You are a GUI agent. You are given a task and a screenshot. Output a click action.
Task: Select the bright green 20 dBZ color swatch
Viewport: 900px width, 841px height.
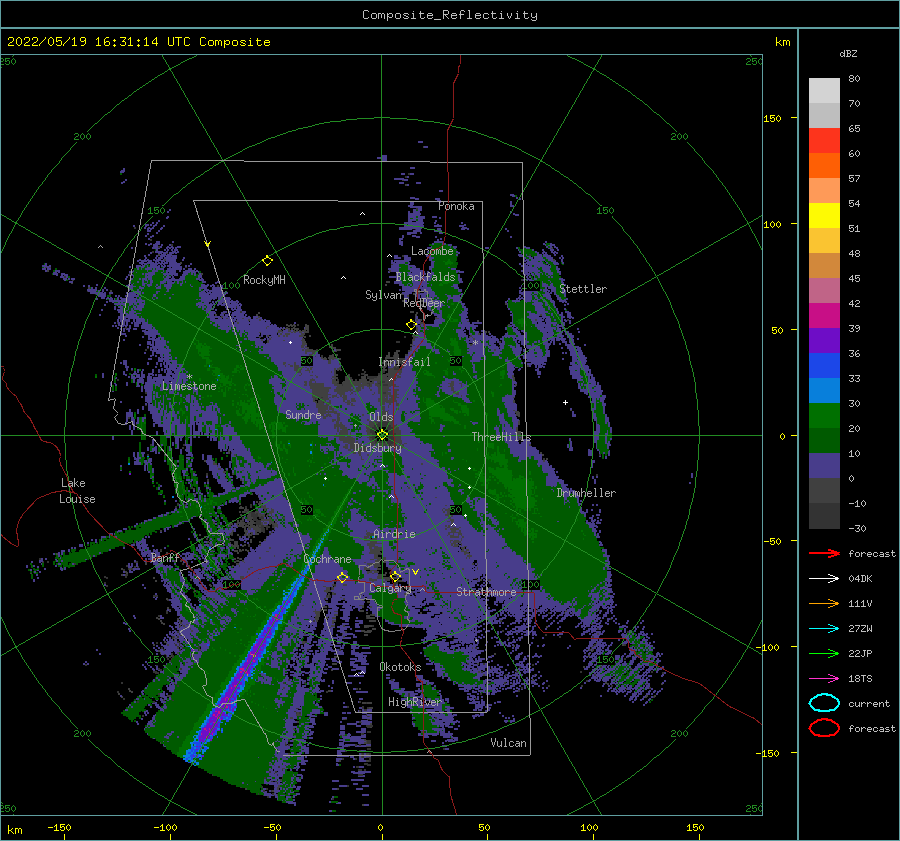pyautogui.click(x=824, y=416)
